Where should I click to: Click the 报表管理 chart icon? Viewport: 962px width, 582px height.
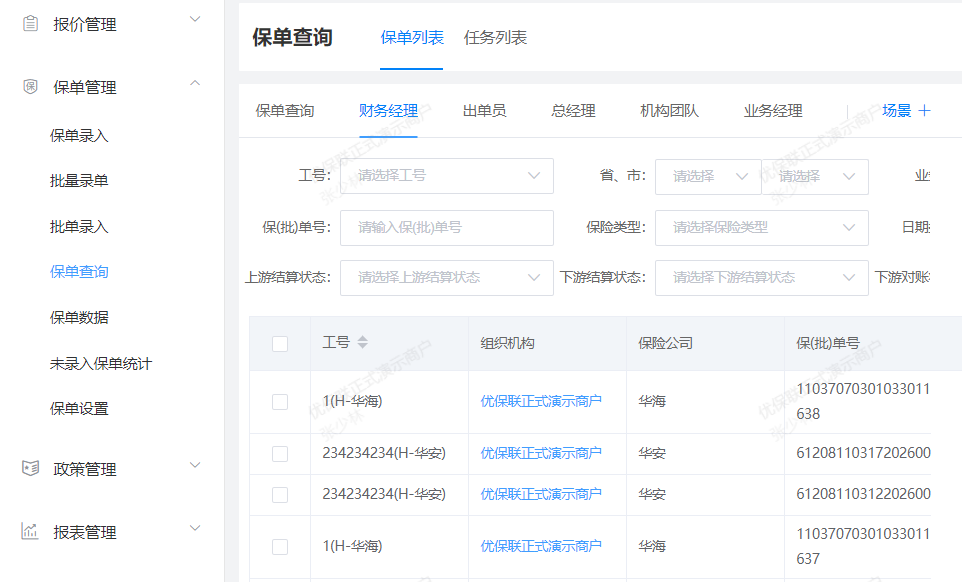click(x=29, y=531)
